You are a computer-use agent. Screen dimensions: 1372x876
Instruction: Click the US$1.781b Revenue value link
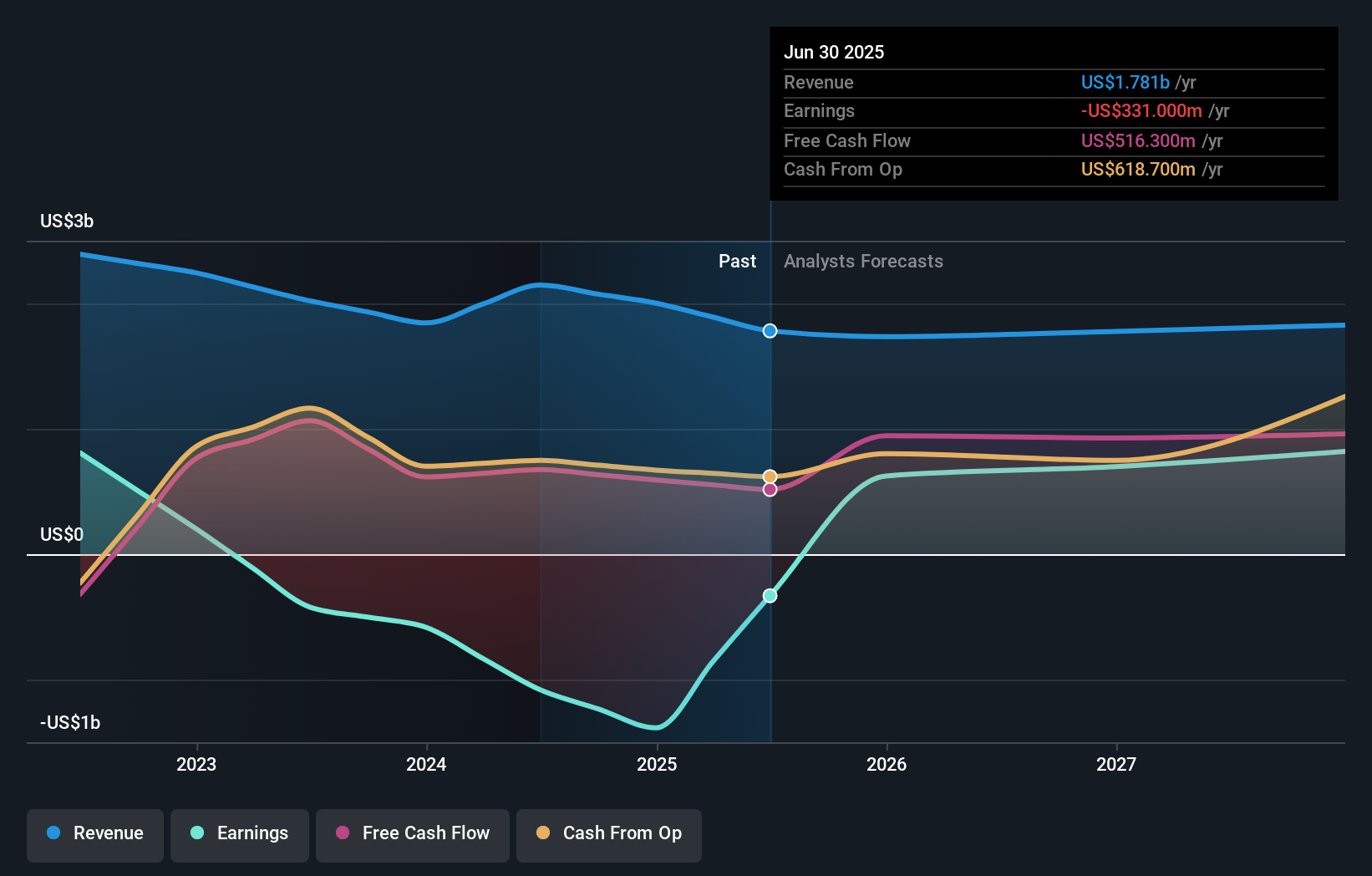click(x=1125, y=82)
